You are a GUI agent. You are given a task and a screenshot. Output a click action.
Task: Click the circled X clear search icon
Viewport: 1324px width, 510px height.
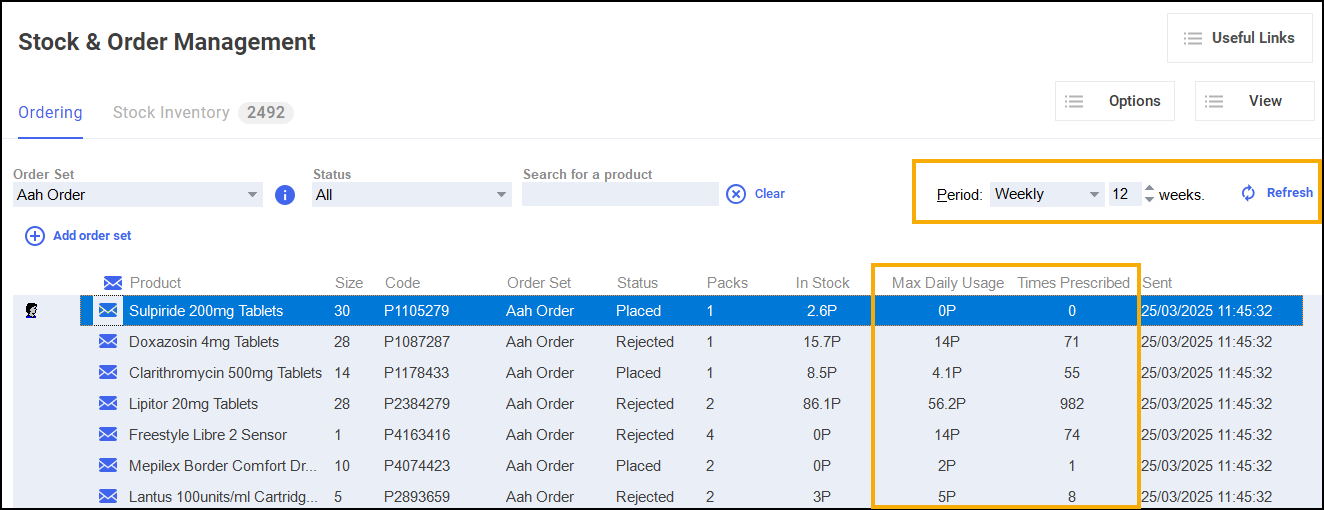(736, 194)
